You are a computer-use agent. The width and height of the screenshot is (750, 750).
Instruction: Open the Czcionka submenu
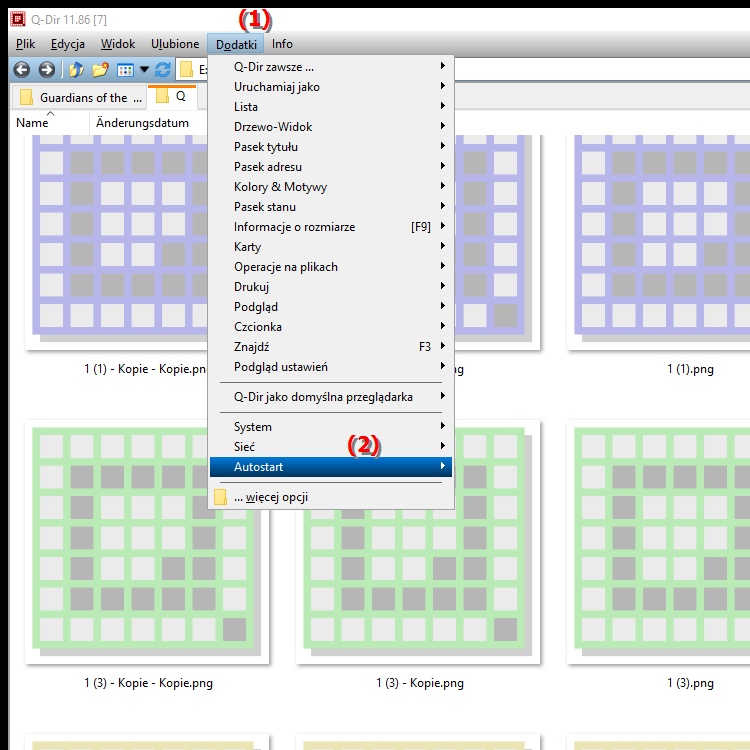(331, 327)
